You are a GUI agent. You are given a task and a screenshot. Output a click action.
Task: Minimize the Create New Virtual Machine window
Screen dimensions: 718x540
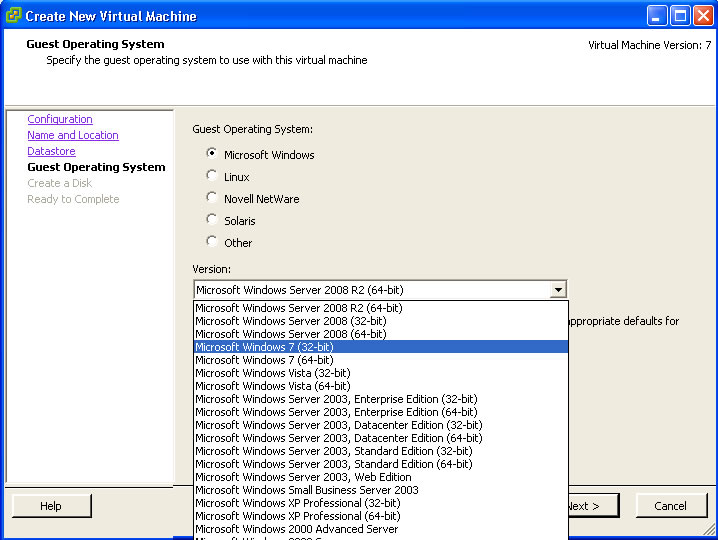tap(657, 16)
